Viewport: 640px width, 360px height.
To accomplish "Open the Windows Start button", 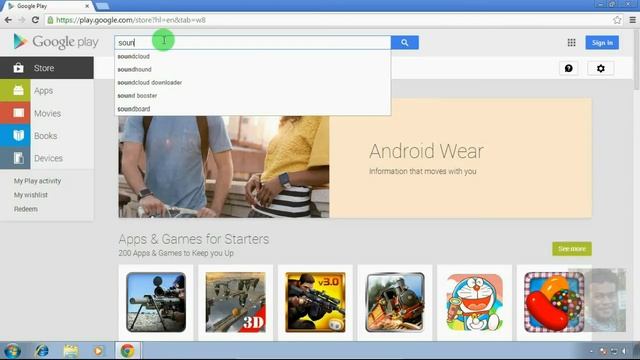I will coord(12,351).
